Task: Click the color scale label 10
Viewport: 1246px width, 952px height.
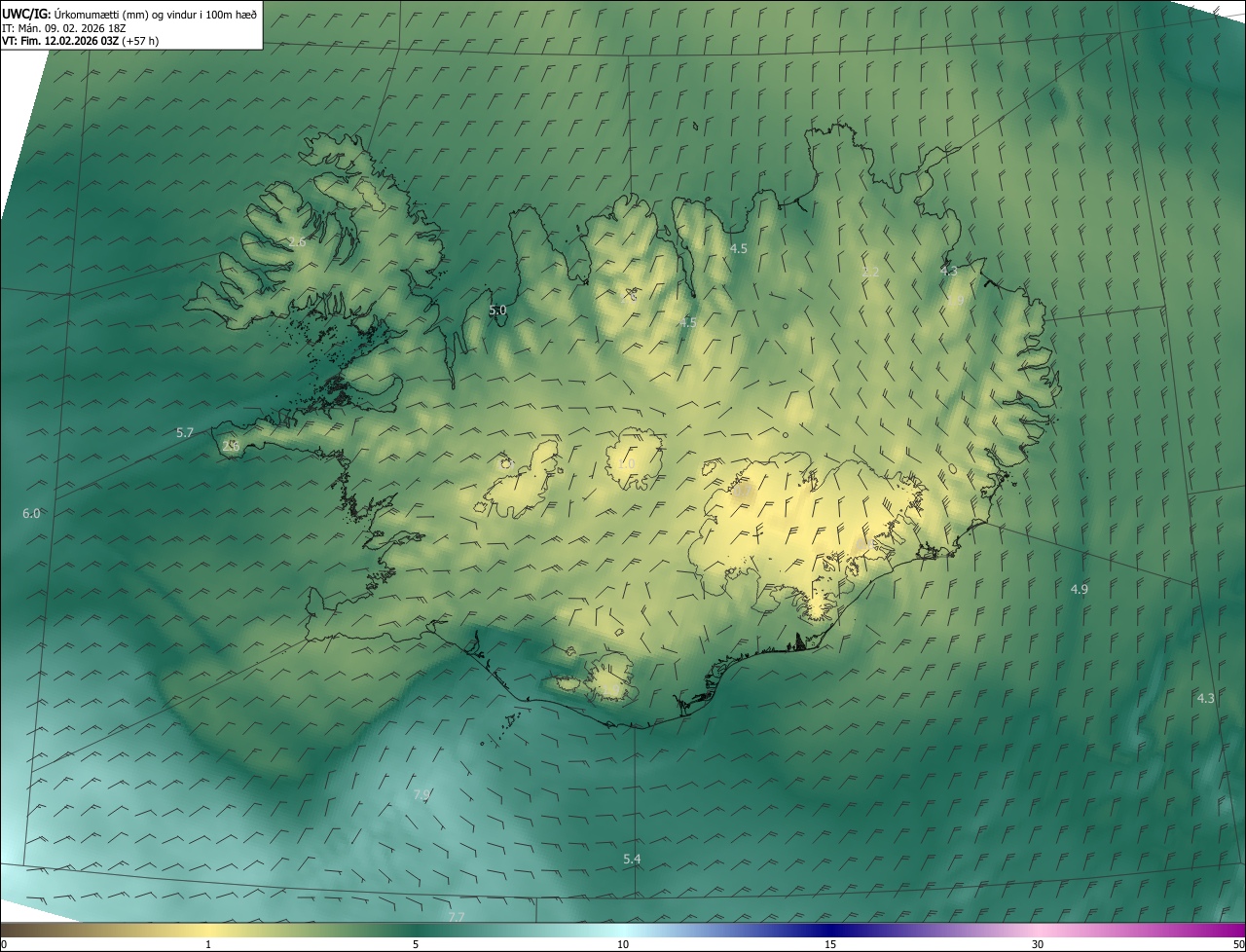Action: [623, 944]
